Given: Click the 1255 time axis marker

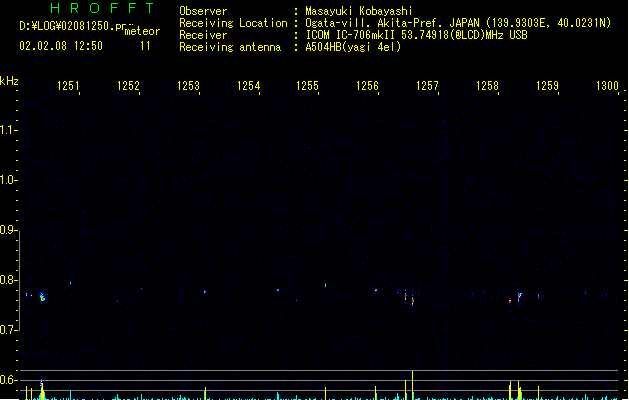Looking at the screenshot, I should [307, 86].
